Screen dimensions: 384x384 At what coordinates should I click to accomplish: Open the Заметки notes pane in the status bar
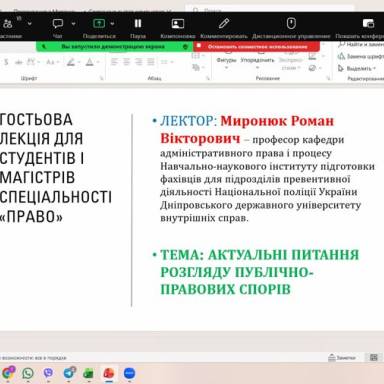pyautogui.click(x=342, y=358)
